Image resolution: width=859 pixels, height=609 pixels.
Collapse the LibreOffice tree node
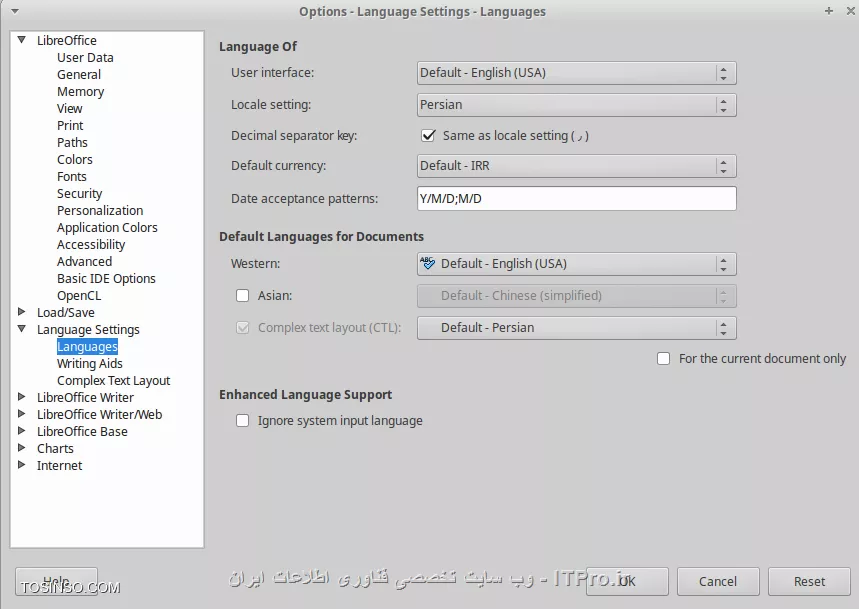tap(21, 40)
